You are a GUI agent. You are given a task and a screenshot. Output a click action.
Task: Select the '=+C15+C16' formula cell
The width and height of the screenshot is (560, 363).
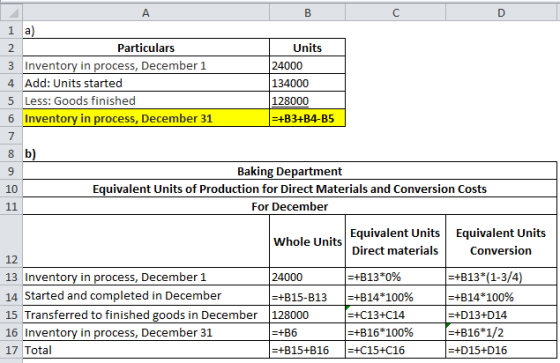tap(395, 350)
